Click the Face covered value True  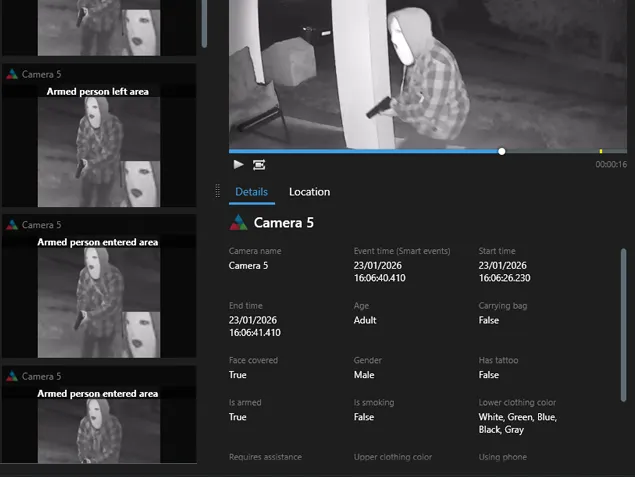coord(237,375)
